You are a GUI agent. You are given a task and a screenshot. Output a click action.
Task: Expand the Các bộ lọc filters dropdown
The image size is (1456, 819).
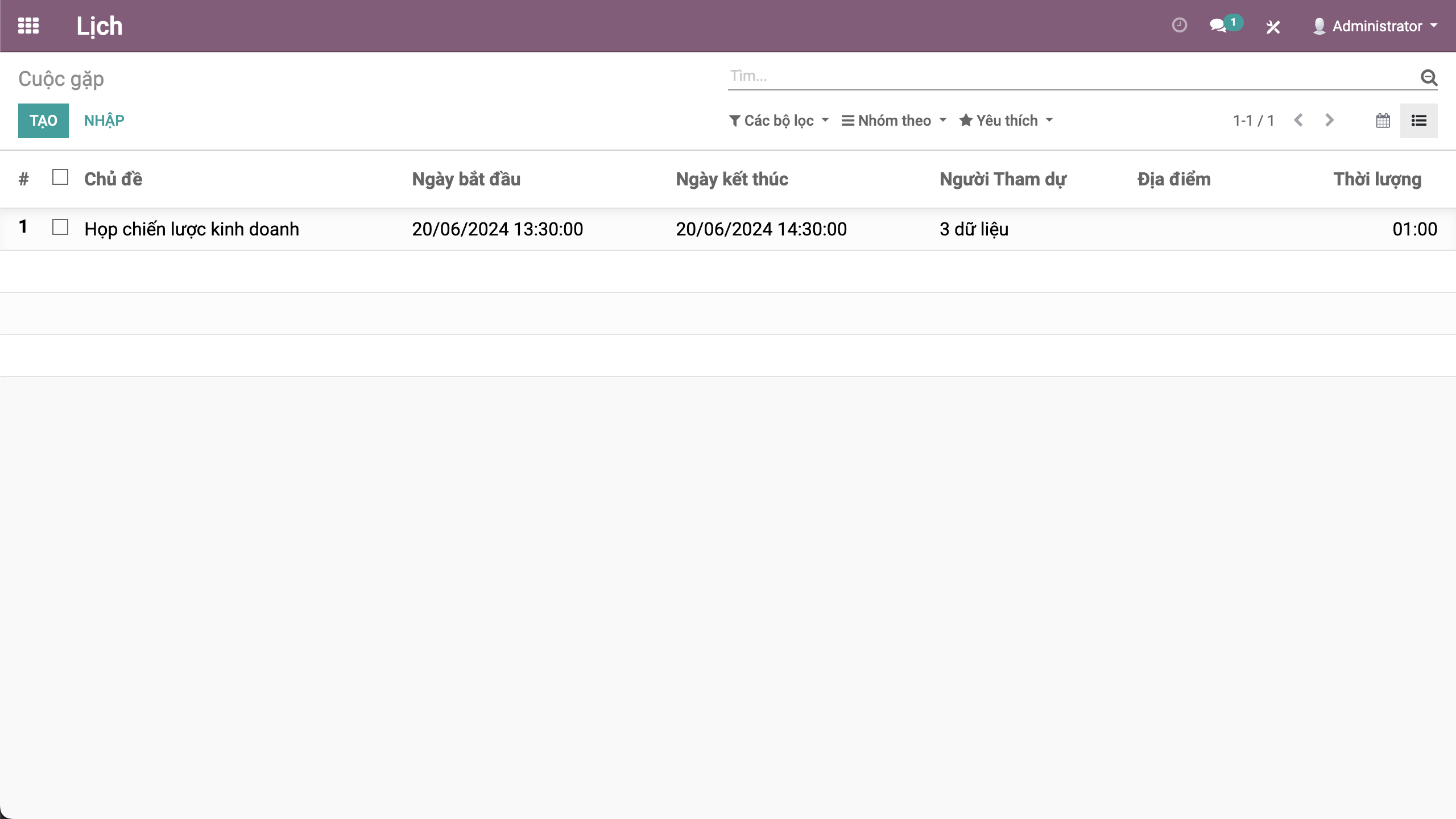779,121
